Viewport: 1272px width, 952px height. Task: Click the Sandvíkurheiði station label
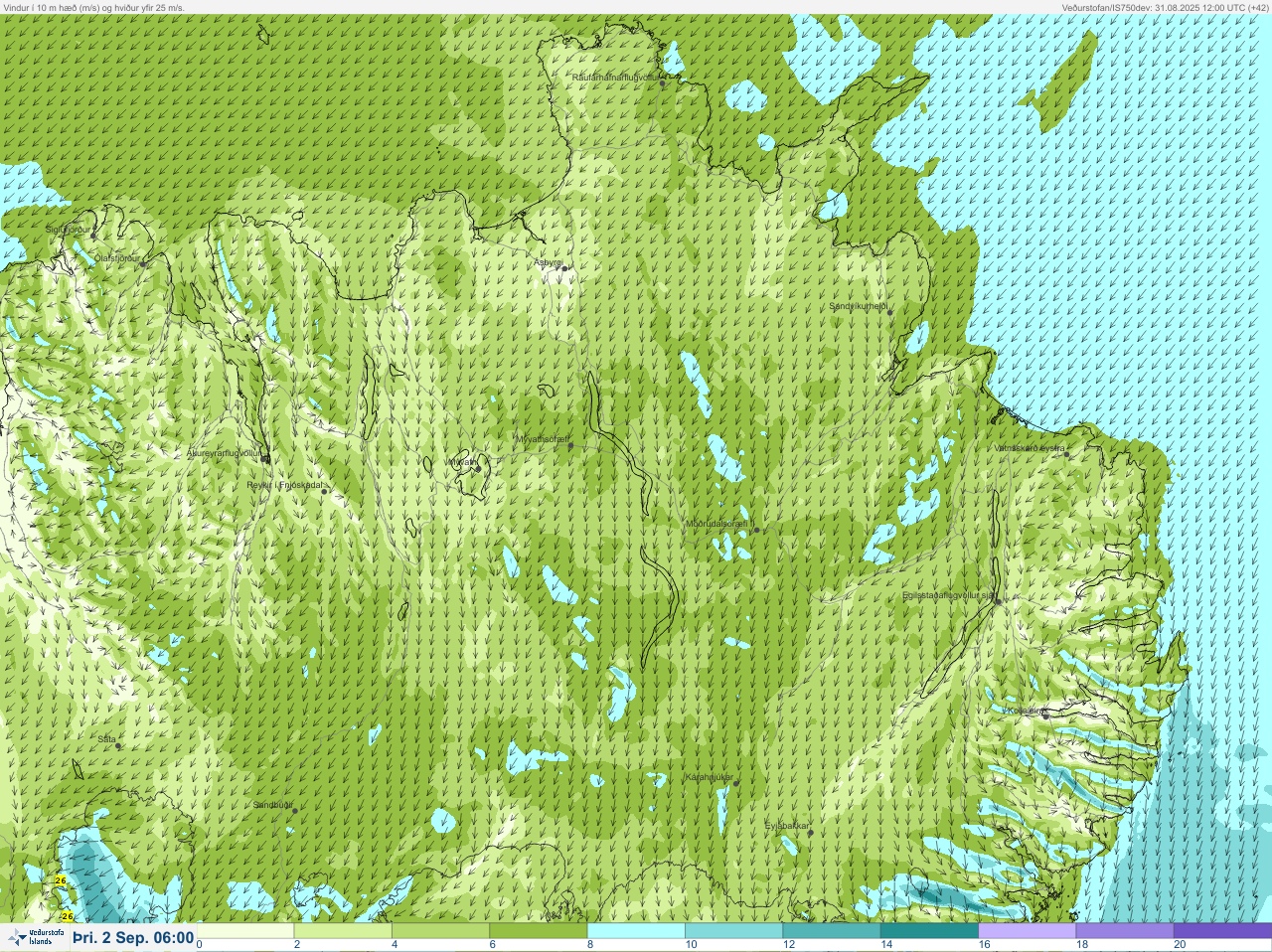click(x=859, y=306)
